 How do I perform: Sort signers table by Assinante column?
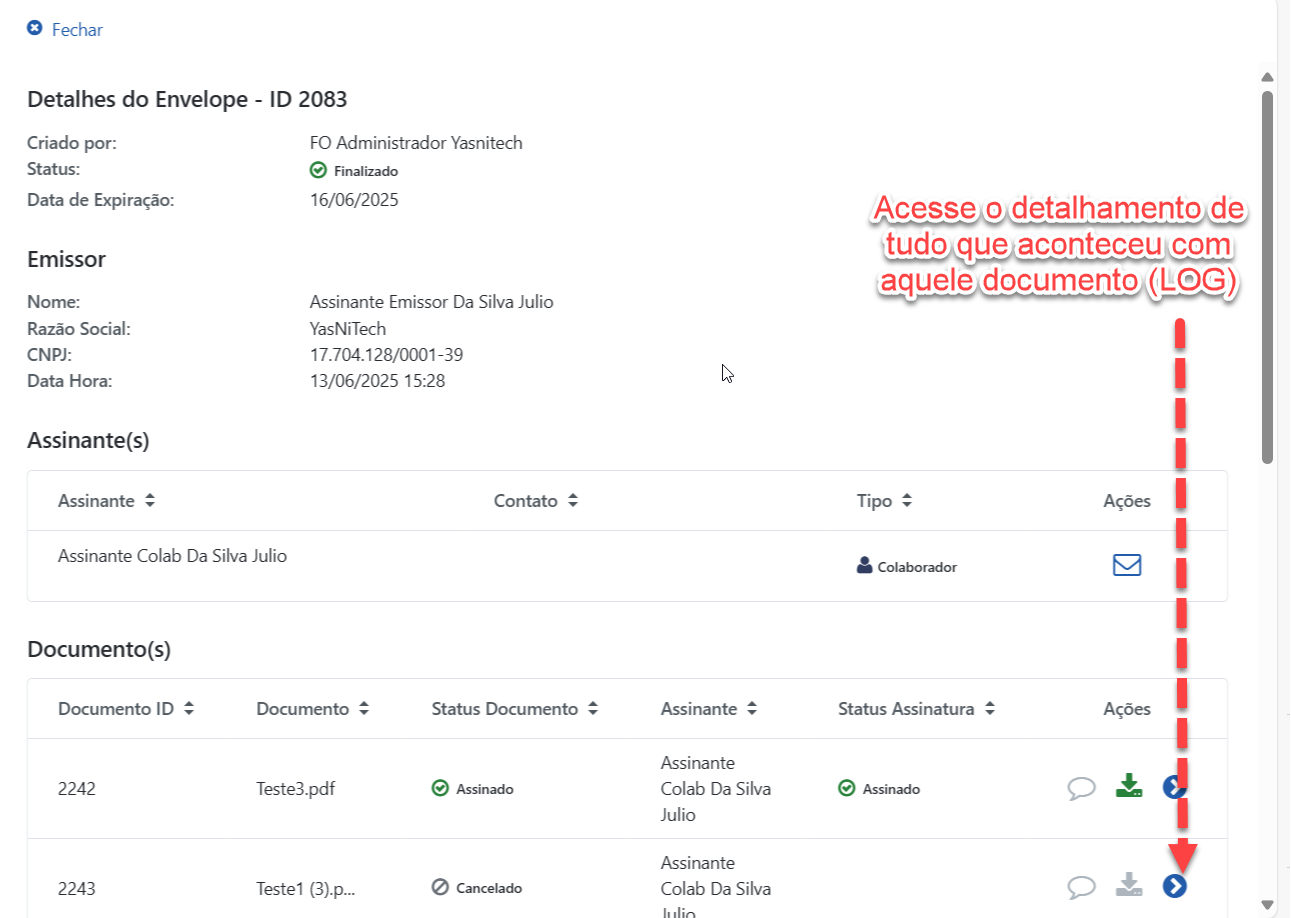coord(107,501)
